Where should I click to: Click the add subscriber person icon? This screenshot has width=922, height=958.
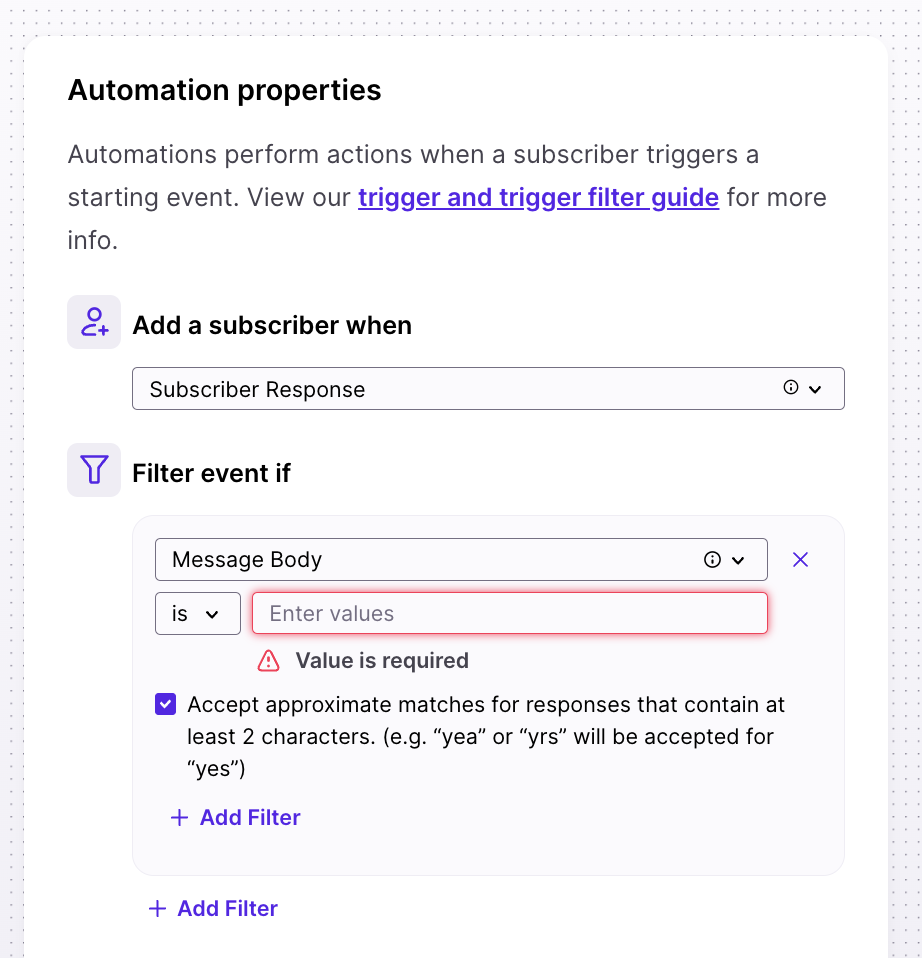(94, 322)
